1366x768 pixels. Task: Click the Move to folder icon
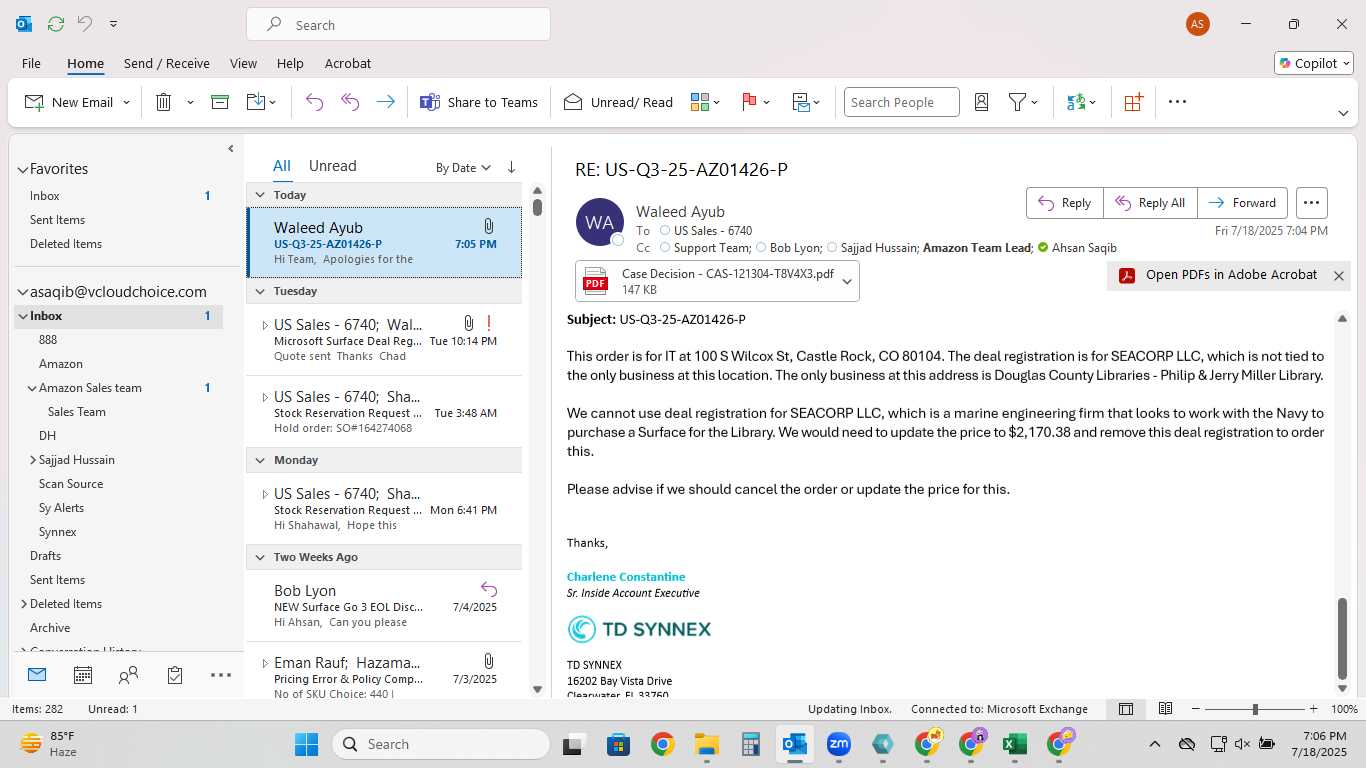[255, 102]
